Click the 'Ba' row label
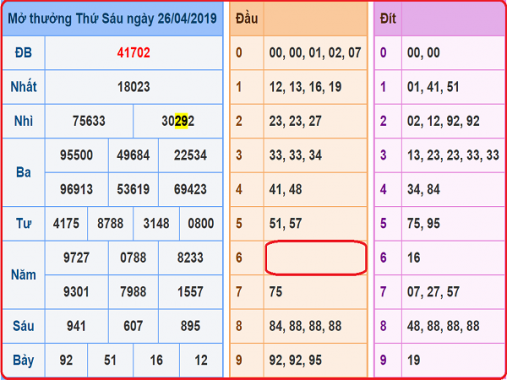This screenshot has height=380, width=507. pos(23,172)
